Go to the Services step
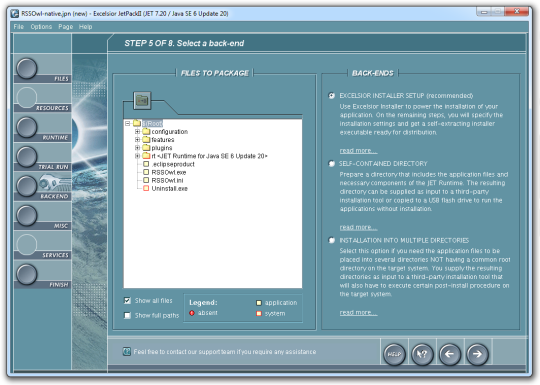Viewport: 540px width, 385px height. click(27, 245)
